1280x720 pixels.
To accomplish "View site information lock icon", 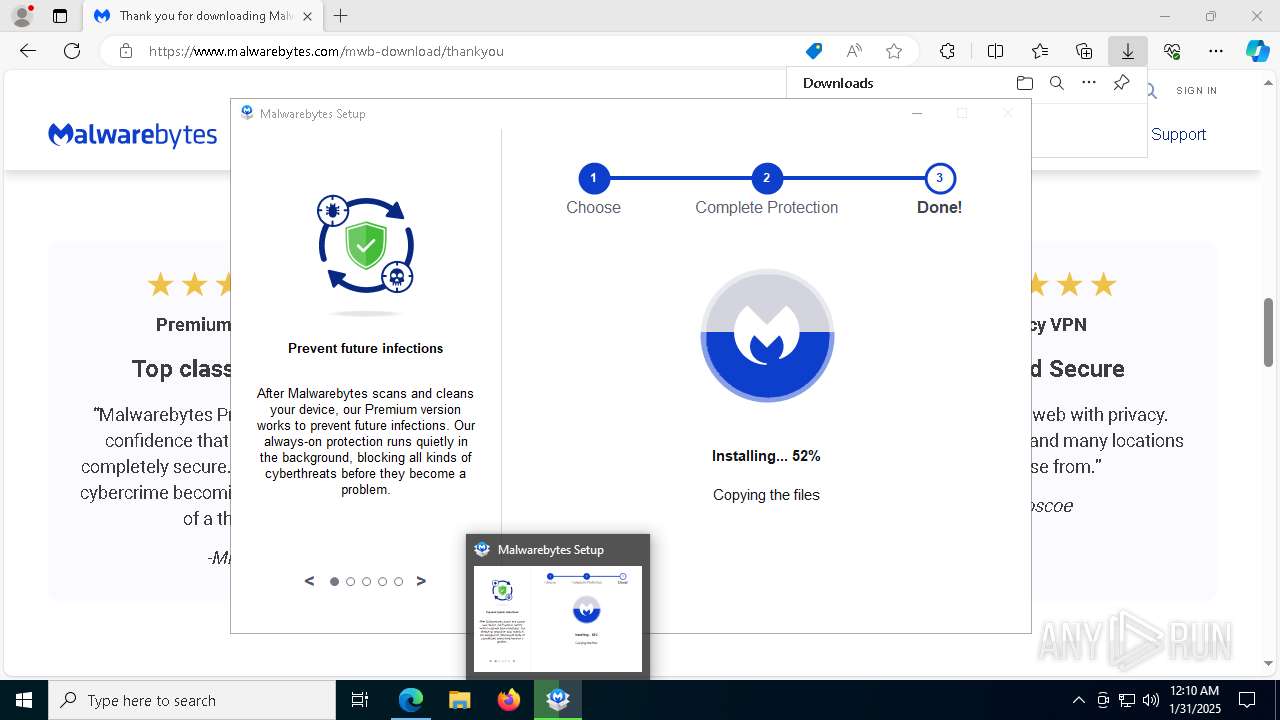I will click(126, 51).
